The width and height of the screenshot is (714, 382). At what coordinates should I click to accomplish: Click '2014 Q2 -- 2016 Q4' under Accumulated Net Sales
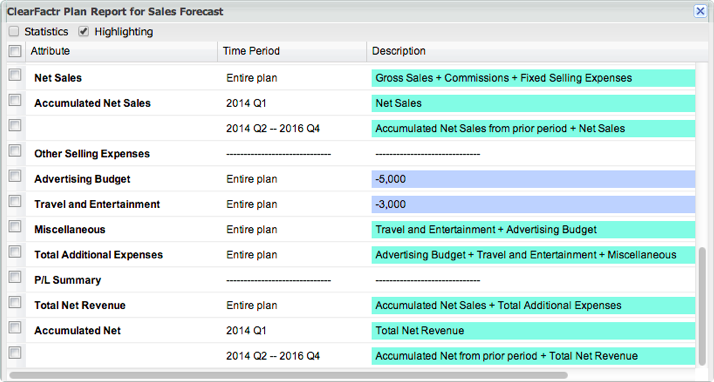[x=273, y=128]
